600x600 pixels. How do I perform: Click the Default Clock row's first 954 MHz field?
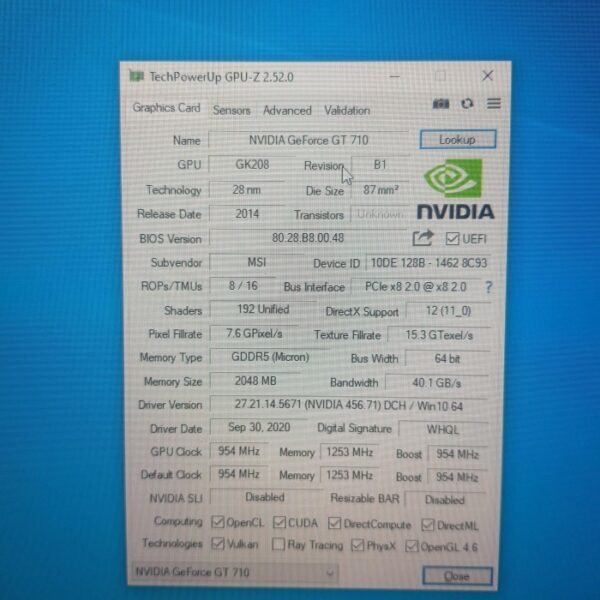pos(239,474)
